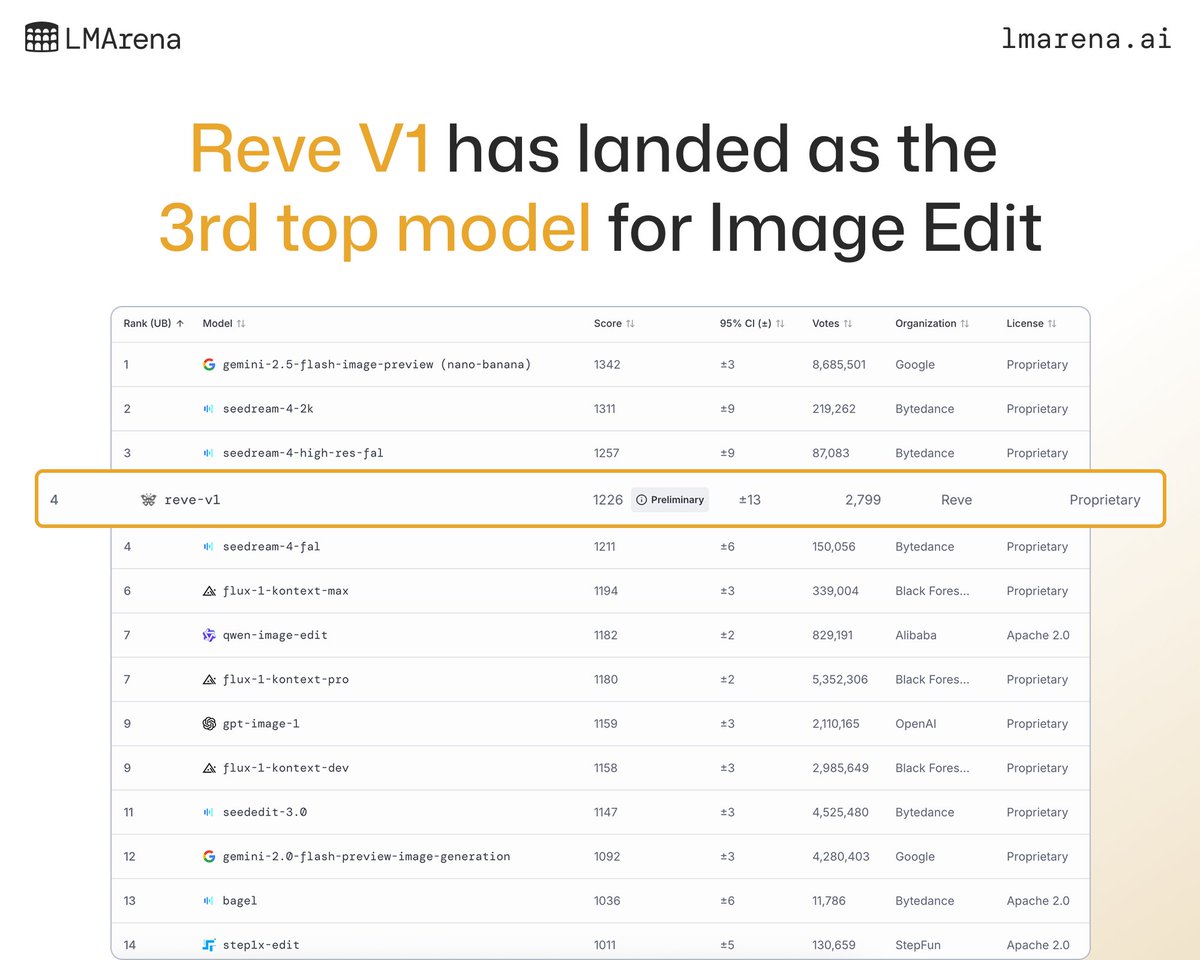
Task: Select the flux-1-kontext-max model name
Action: point(285,591)
